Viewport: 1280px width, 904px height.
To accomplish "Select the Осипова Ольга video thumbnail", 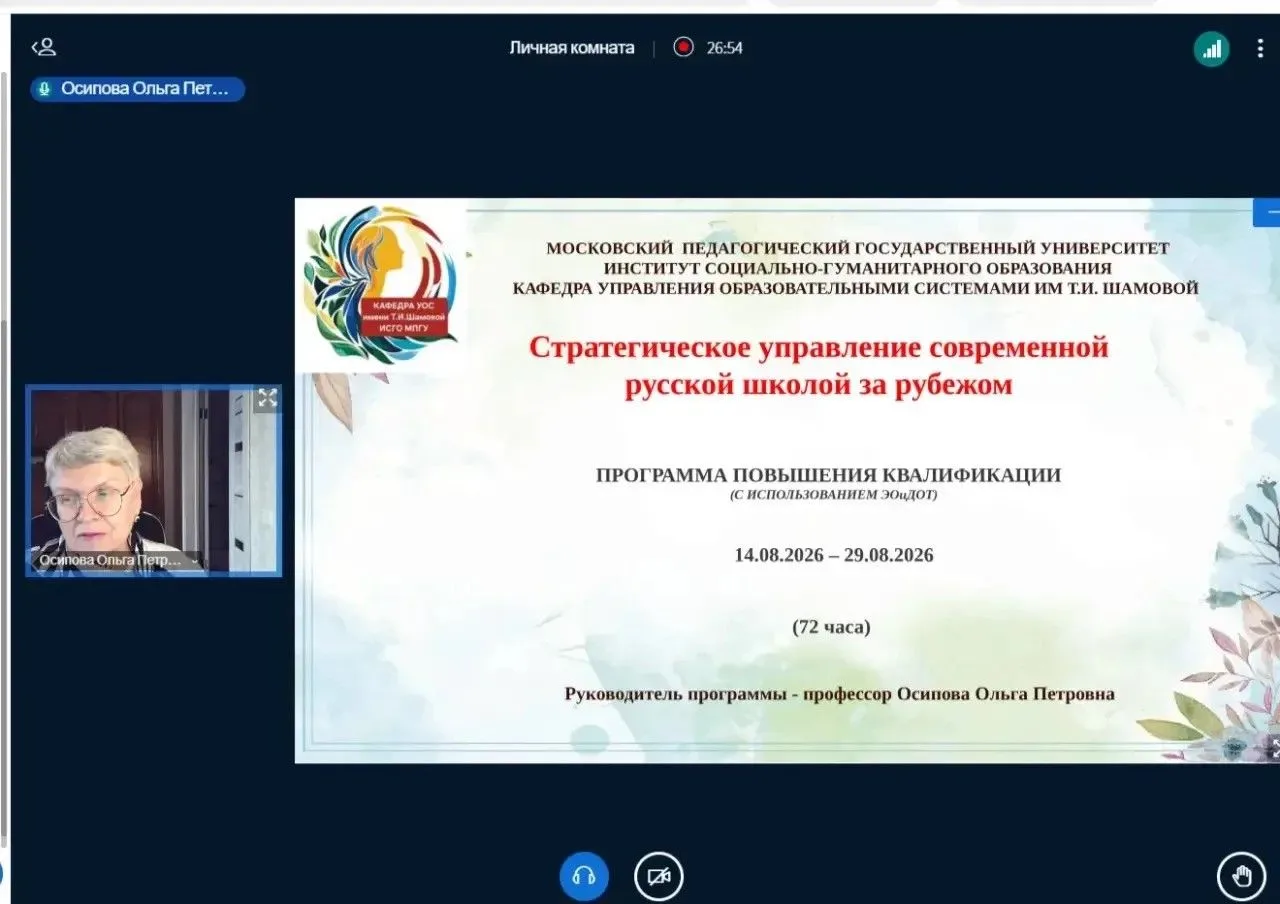I will [153, 481].
